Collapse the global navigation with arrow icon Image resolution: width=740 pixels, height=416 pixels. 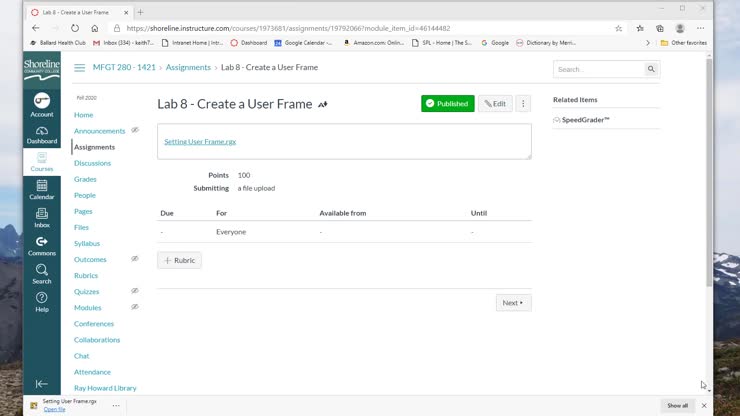point(42,384)
